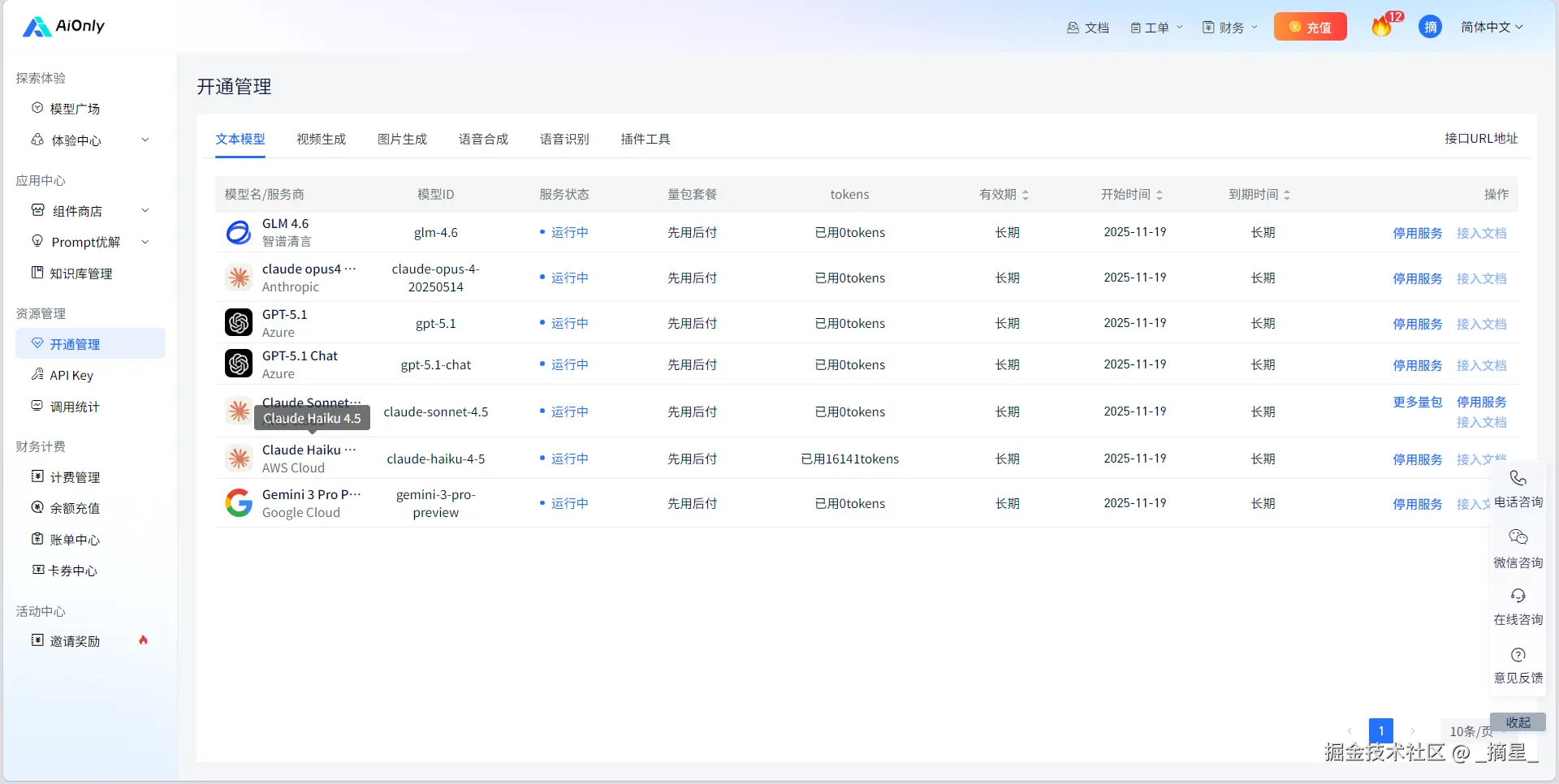Screen dimensions: 1559x784
Task: Click the gemini-3-pro-preview model ID
Action: [x=436, y=504]
